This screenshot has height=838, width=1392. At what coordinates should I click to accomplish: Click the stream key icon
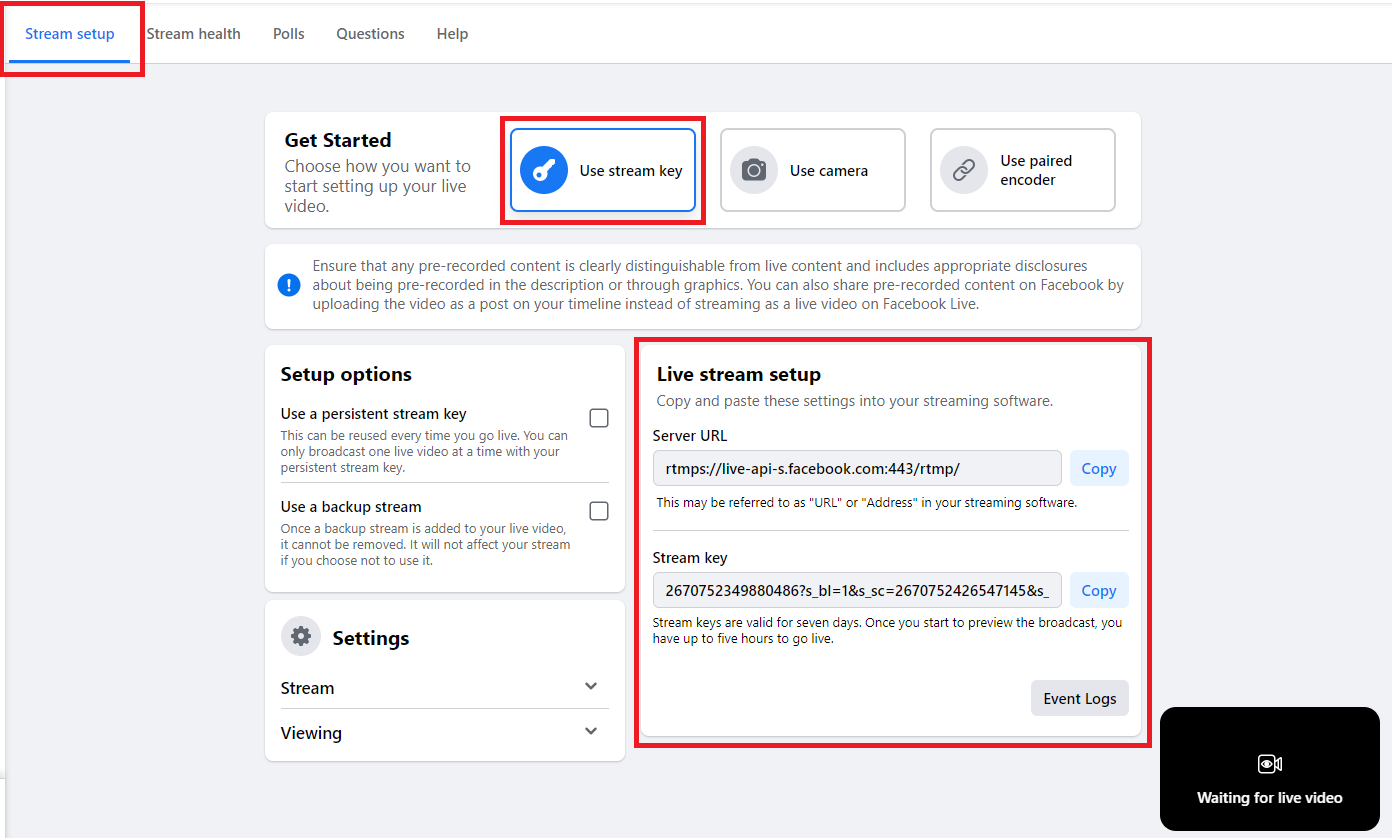point(544,170)
